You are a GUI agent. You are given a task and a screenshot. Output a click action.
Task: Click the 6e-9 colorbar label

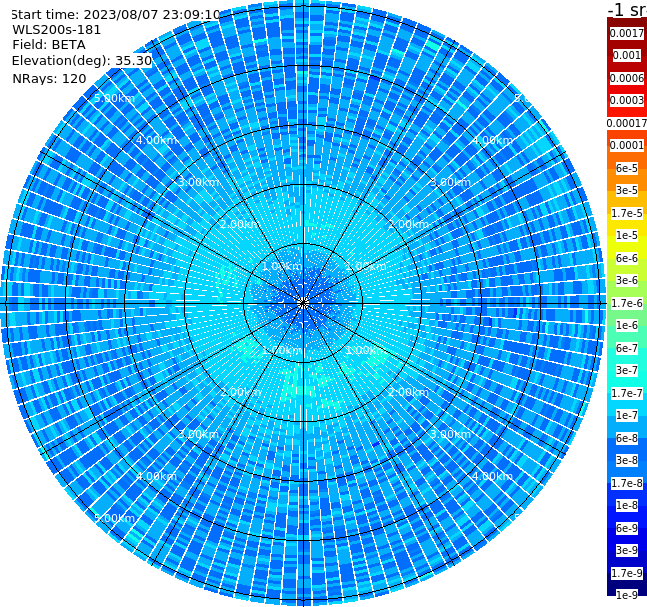coord(626,528)
